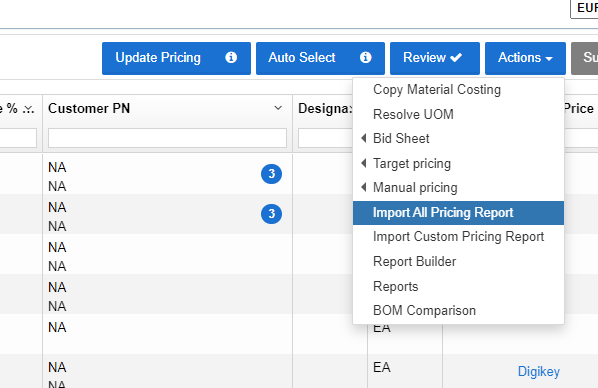Screen dimensions: 598x388
Task: Open the Digikey supplier link
Action: (x=539, y=371)
